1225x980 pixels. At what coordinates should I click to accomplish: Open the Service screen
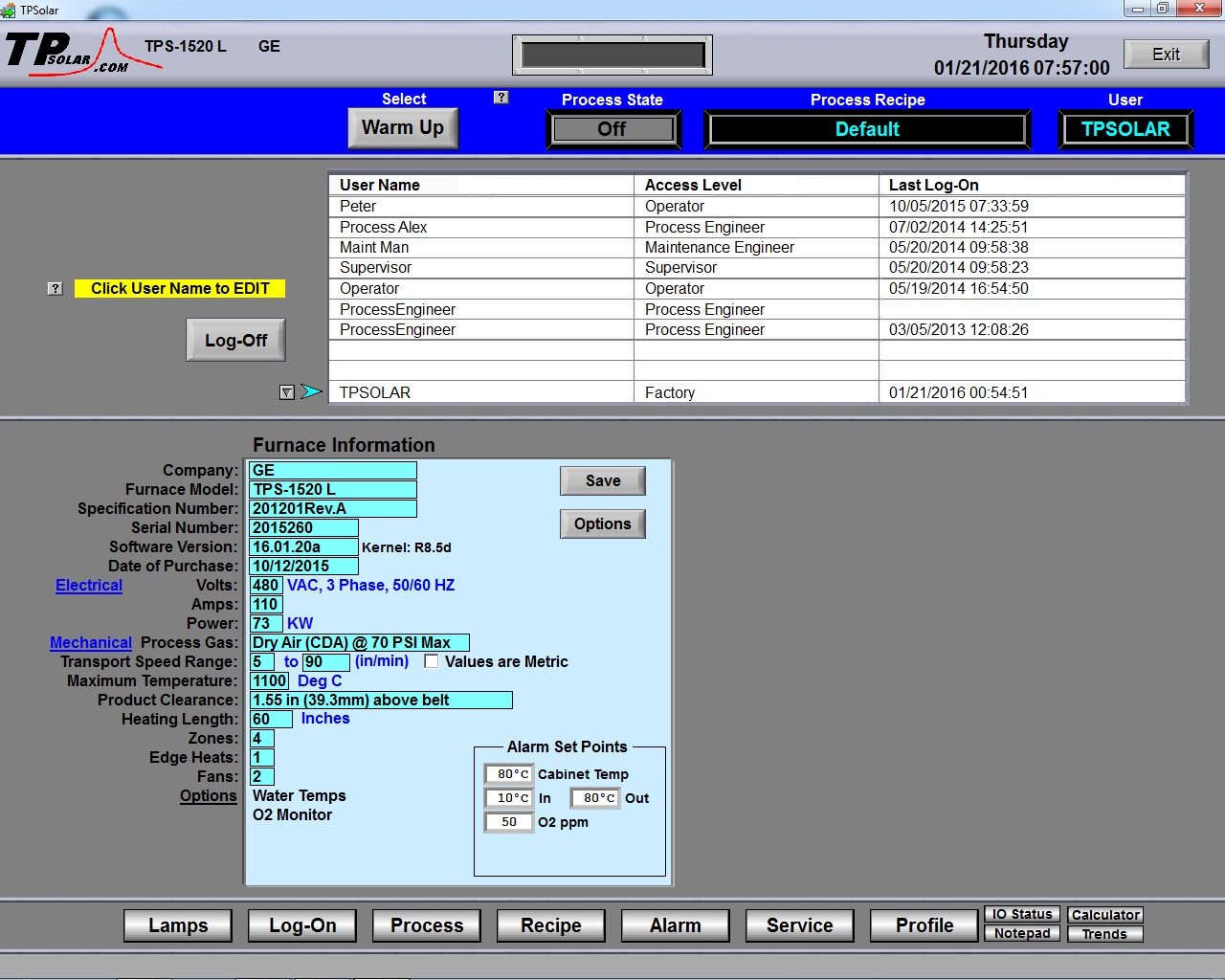pyautogui.click(x=800, y=925)
